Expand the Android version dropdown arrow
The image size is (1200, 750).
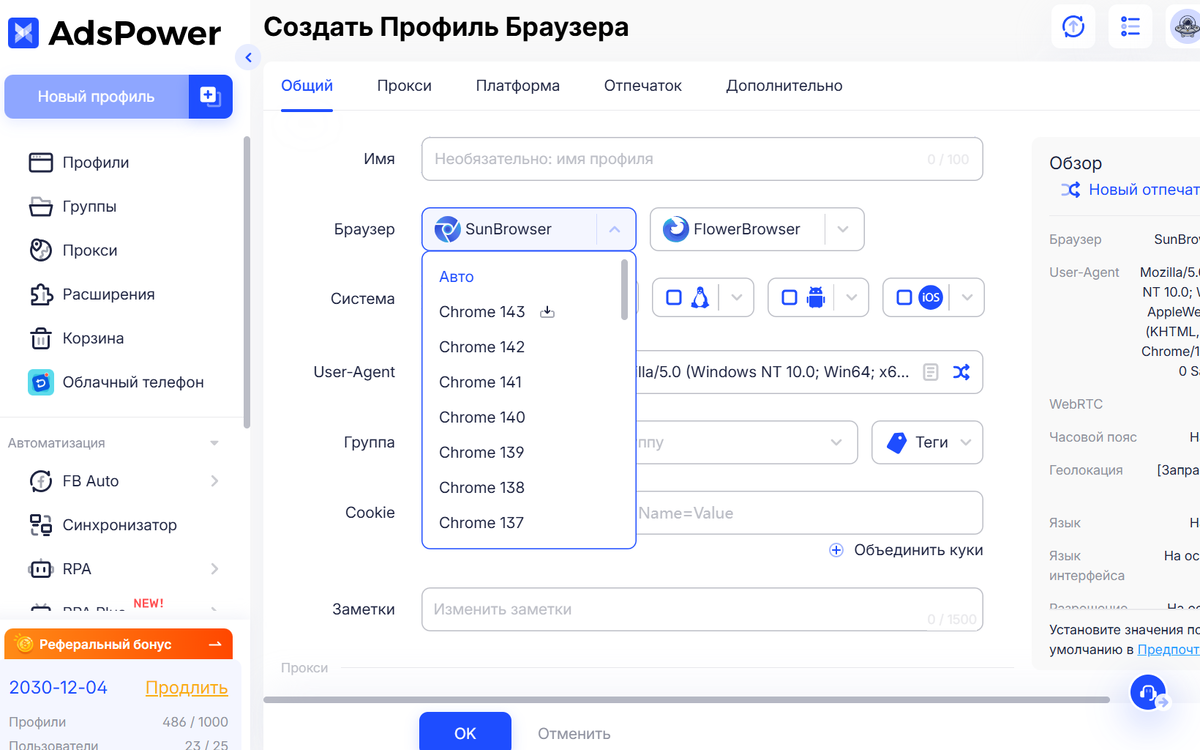click(852, 297)
